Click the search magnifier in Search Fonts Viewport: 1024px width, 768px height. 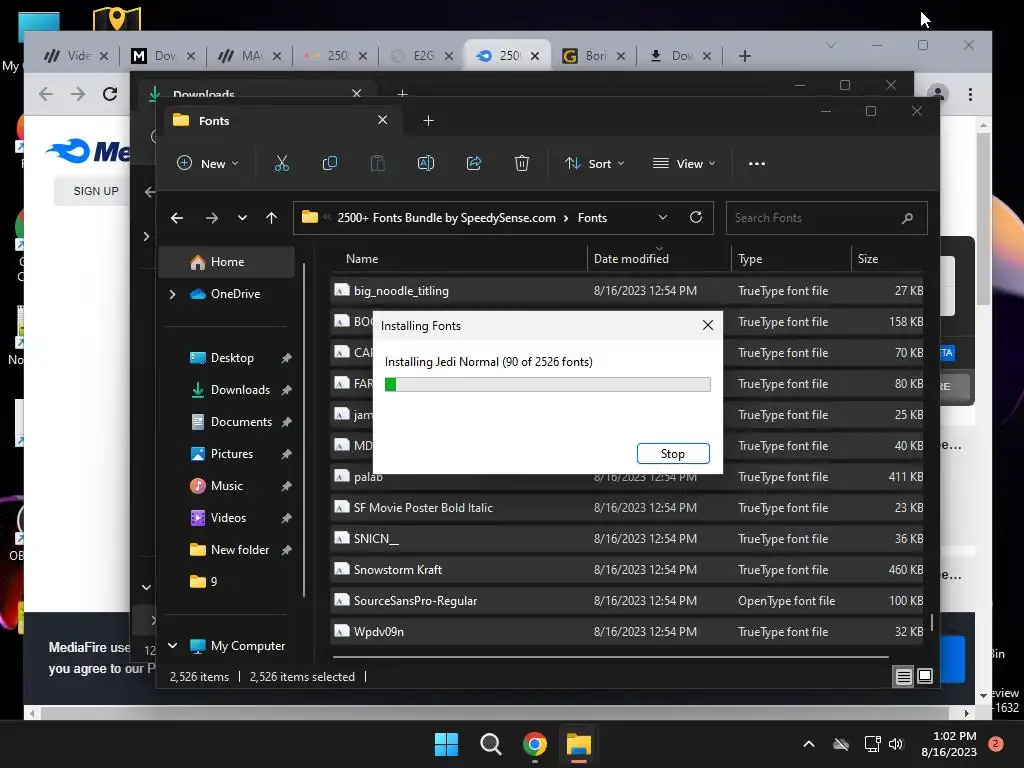pos(907,218)
